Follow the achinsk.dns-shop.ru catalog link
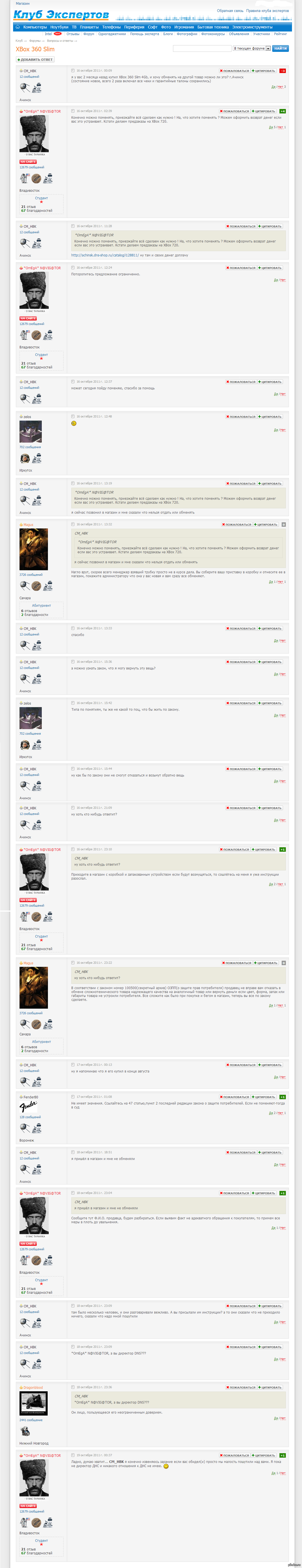The image size is (302, 1568). 105,255
